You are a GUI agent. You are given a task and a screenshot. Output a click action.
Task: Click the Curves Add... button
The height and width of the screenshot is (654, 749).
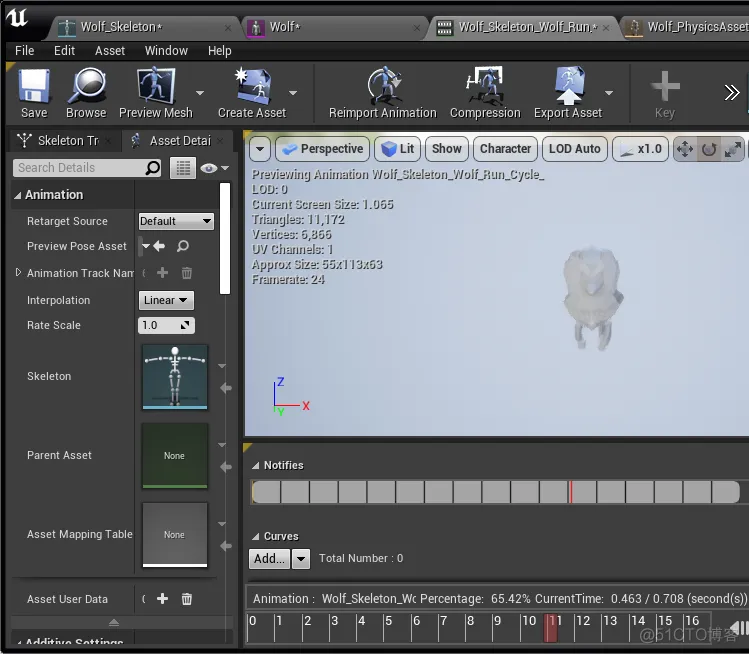[x=269, y=558]
